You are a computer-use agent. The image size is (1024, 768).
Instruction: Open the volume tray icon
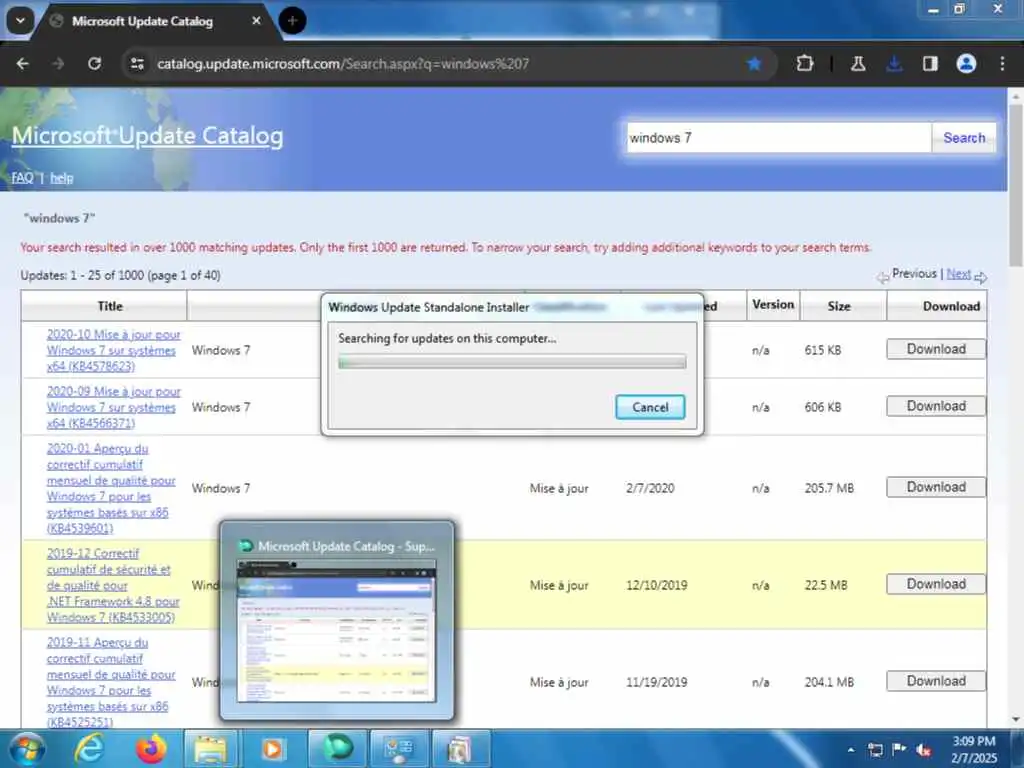coord(923,750)
